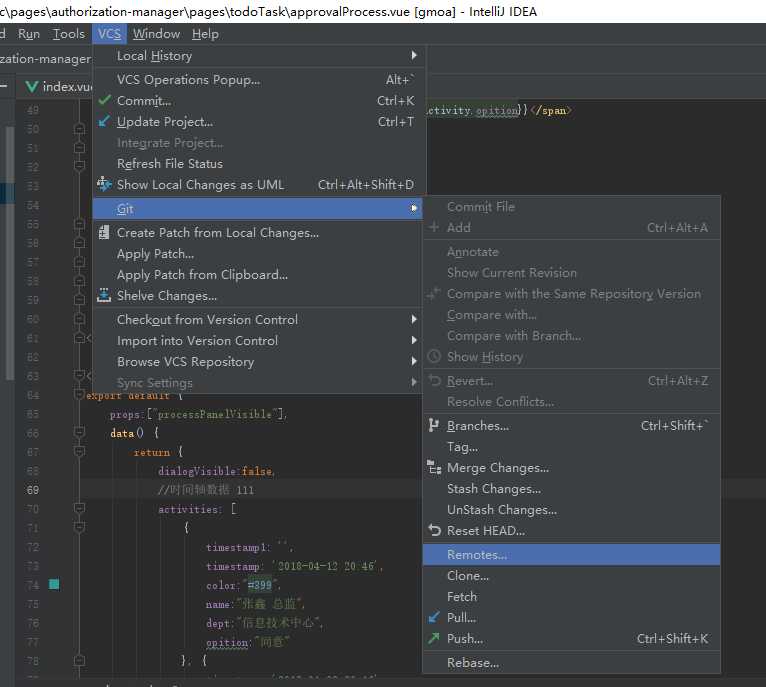Select Tag... in Git submenu

pyautogui.click(x=572, y=447)
